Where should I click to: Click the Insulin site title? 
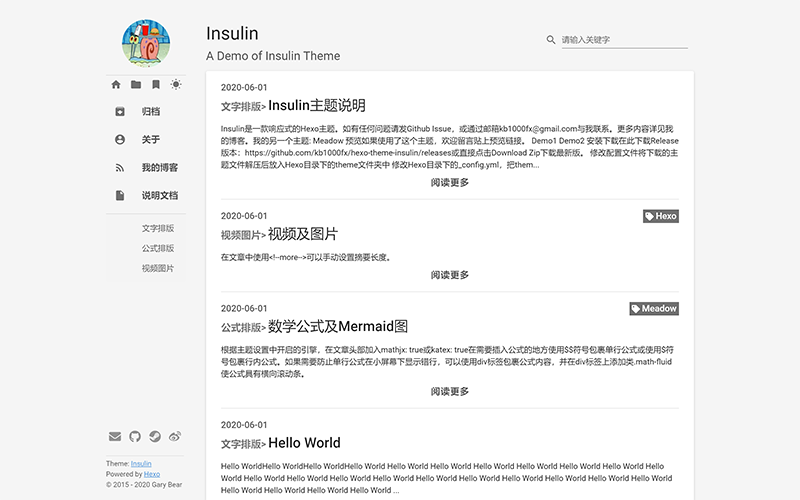232,34
